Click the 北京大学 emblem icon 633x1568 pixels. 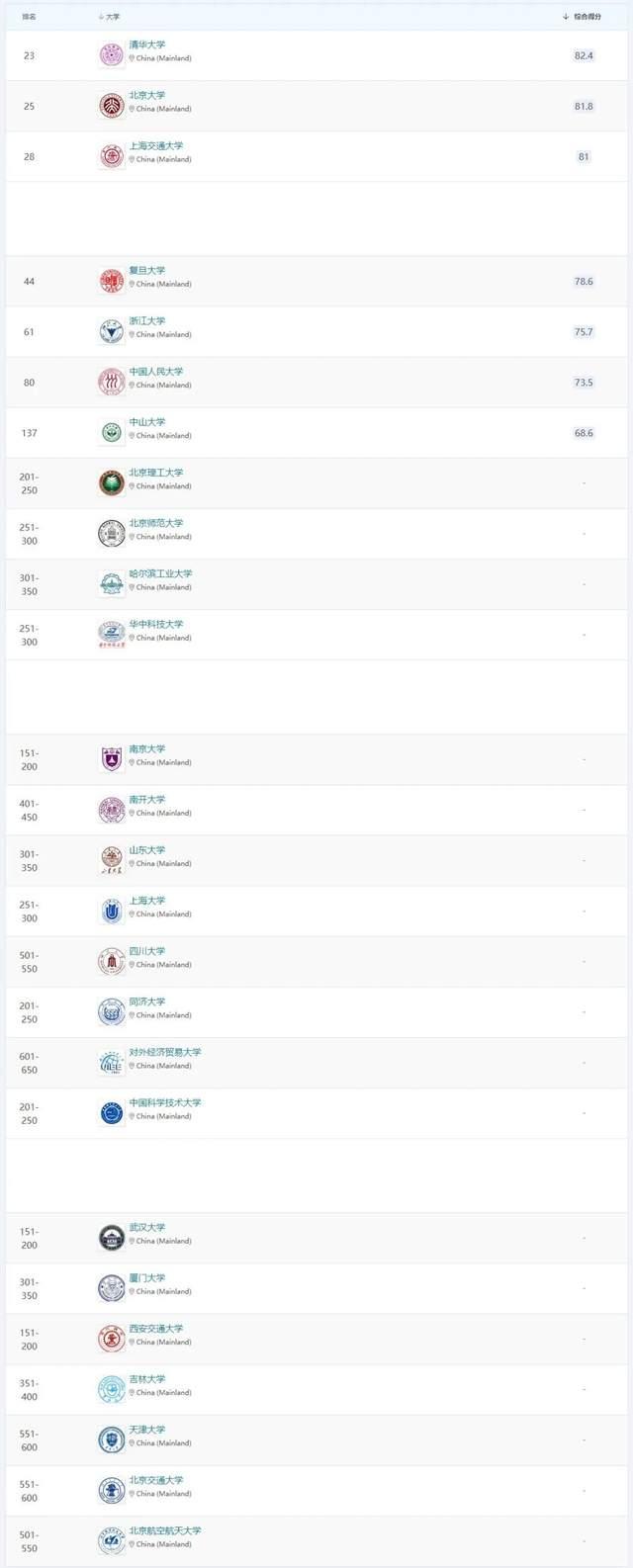pos(112,106)
